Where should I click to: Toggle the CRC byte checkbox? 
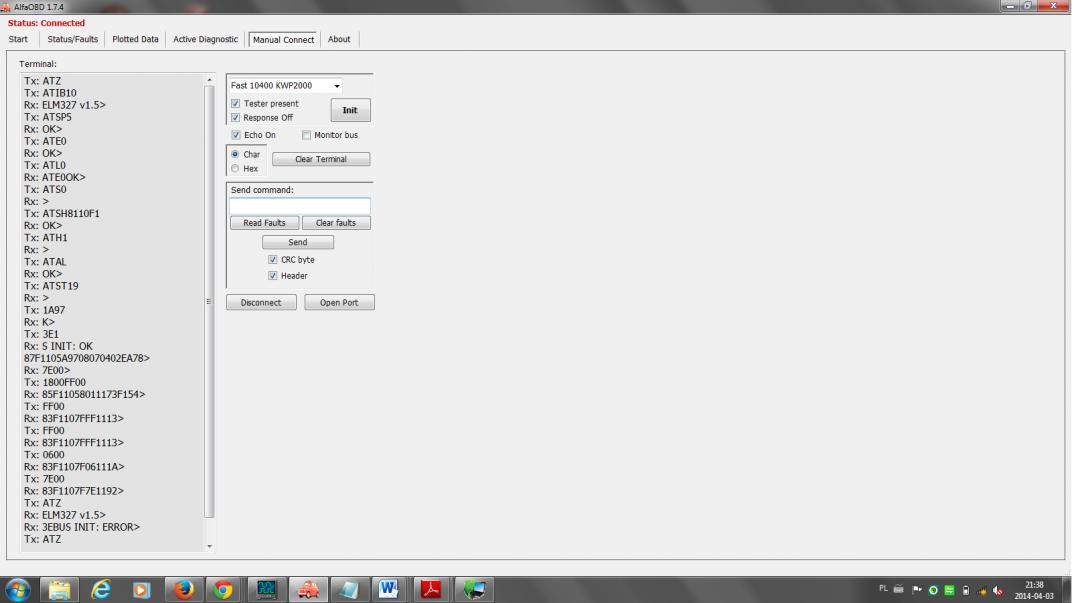(273, 260)
